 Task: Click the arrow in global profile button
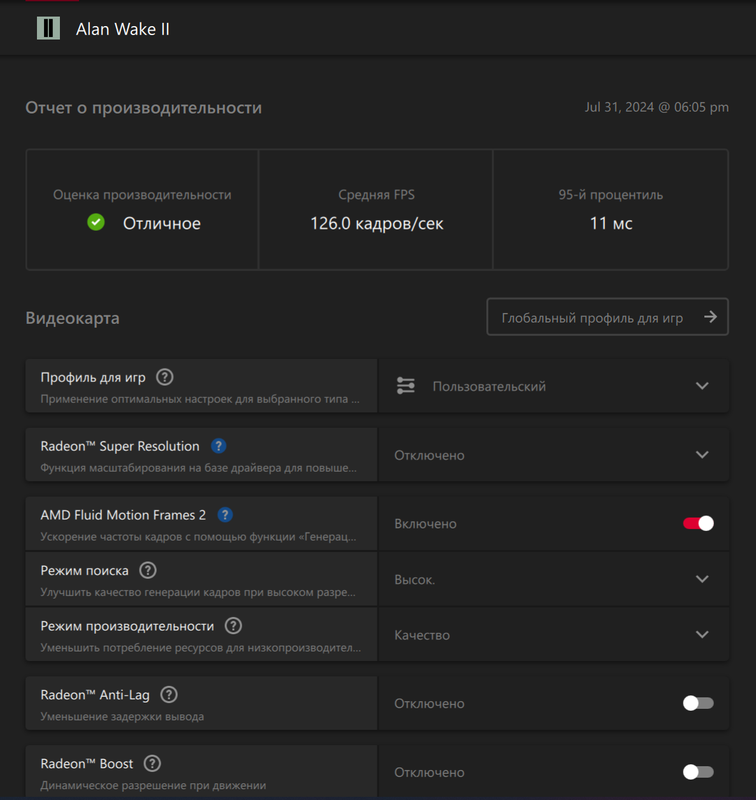710,317
